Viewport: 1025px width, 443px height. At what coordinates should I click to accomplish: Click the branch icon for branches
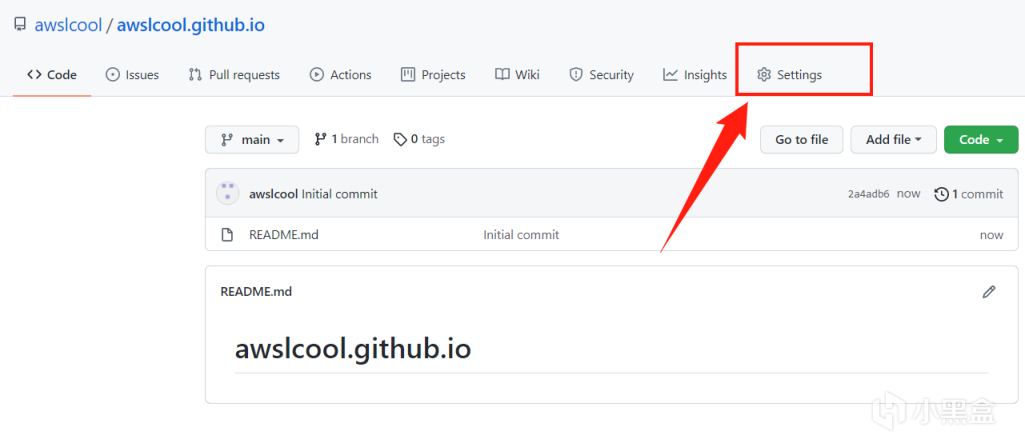point(320,139)
